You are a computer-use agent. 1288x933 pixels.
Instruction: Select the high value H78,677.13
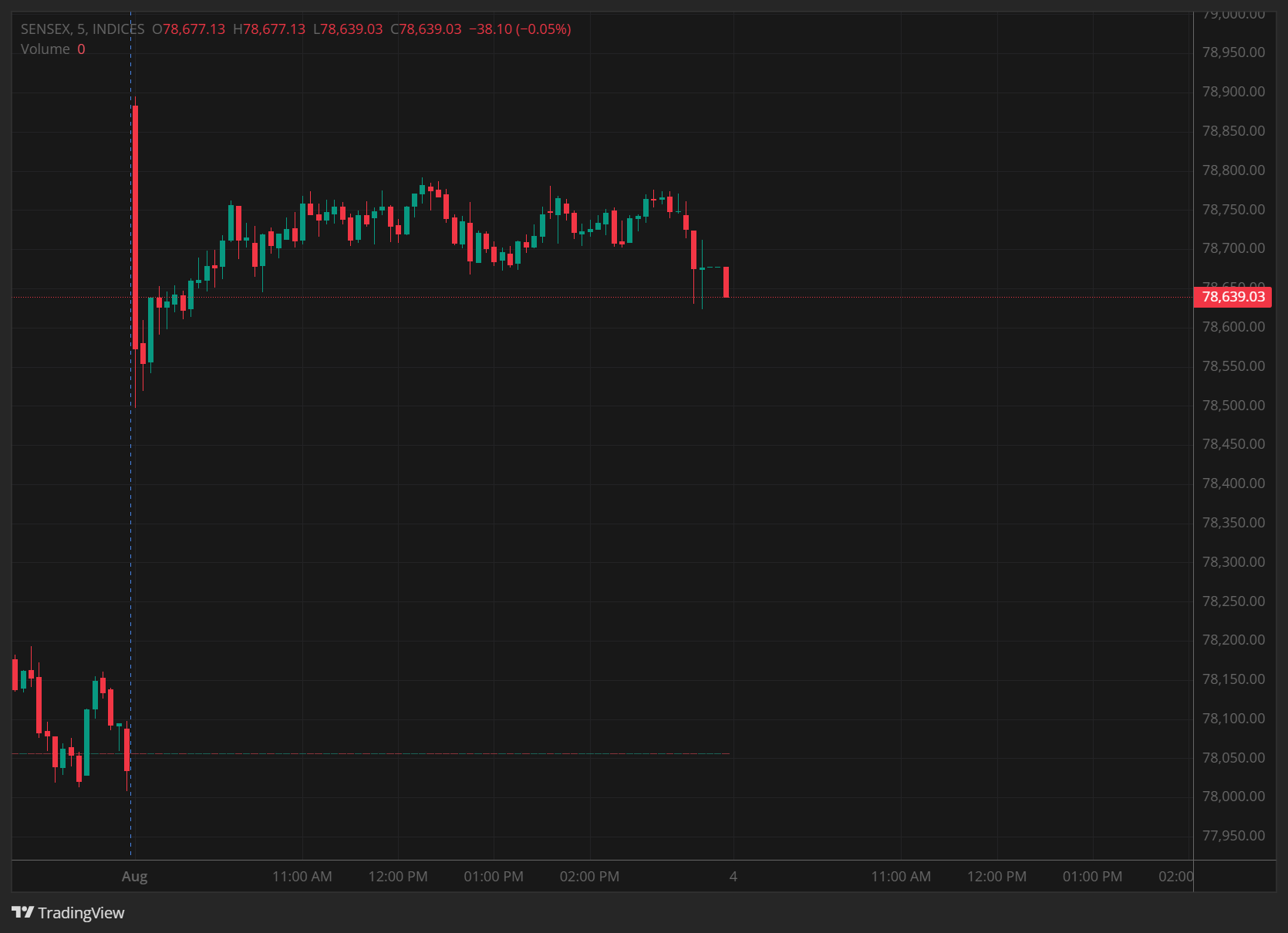(269, 29)
